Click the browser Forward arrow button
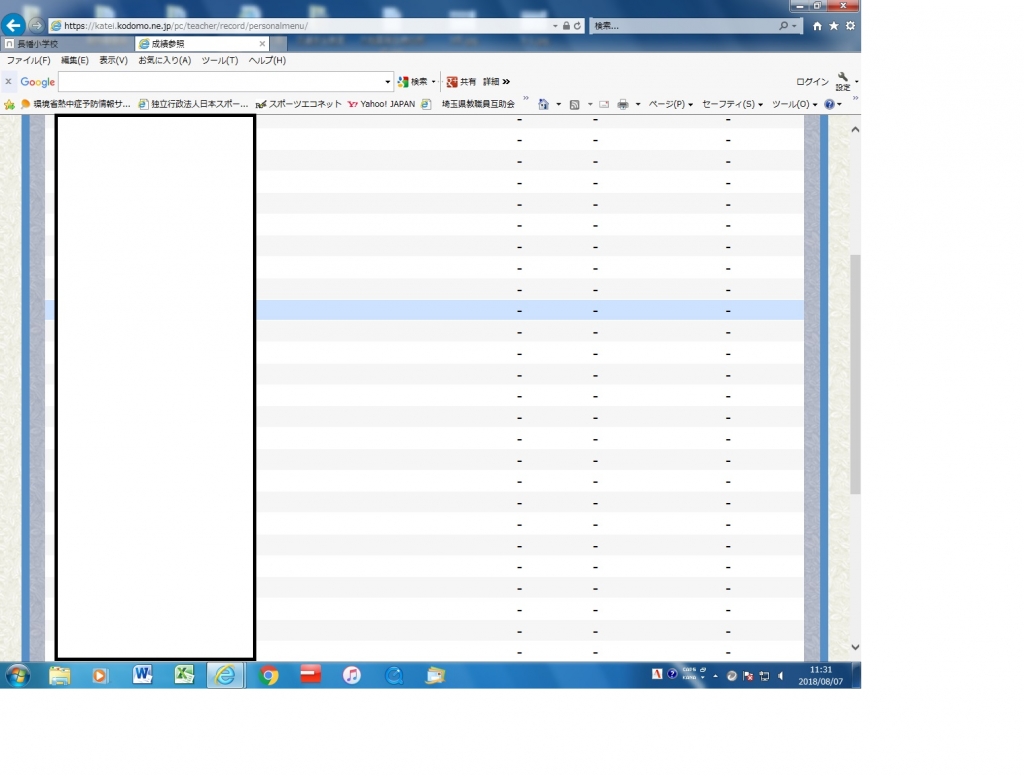1024x776 pixels. [x=37, y=25]
